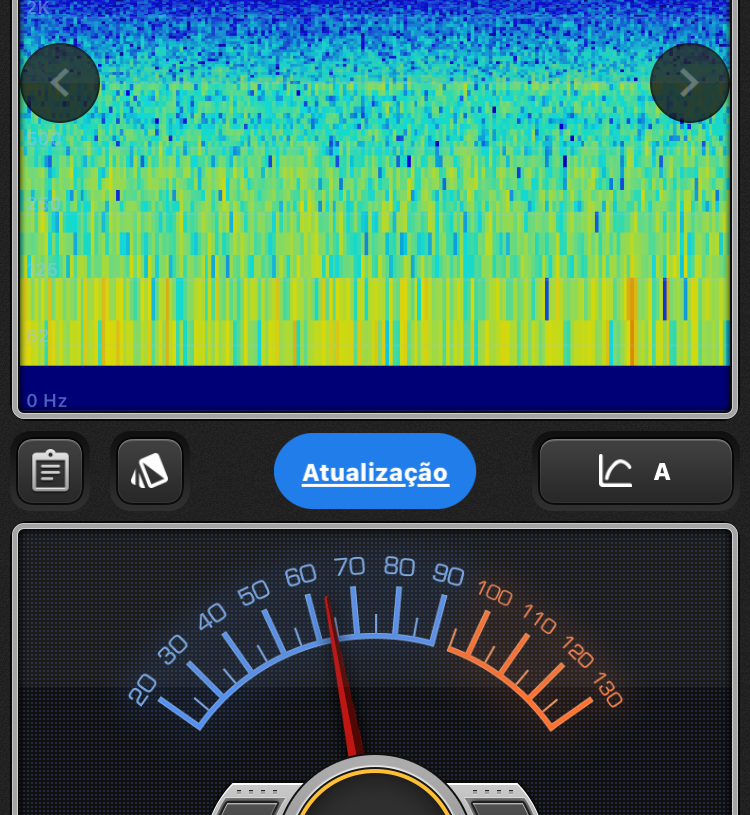The image size is (750, 815).
Task: Go to the next chart view
Action: coord(690,83)
